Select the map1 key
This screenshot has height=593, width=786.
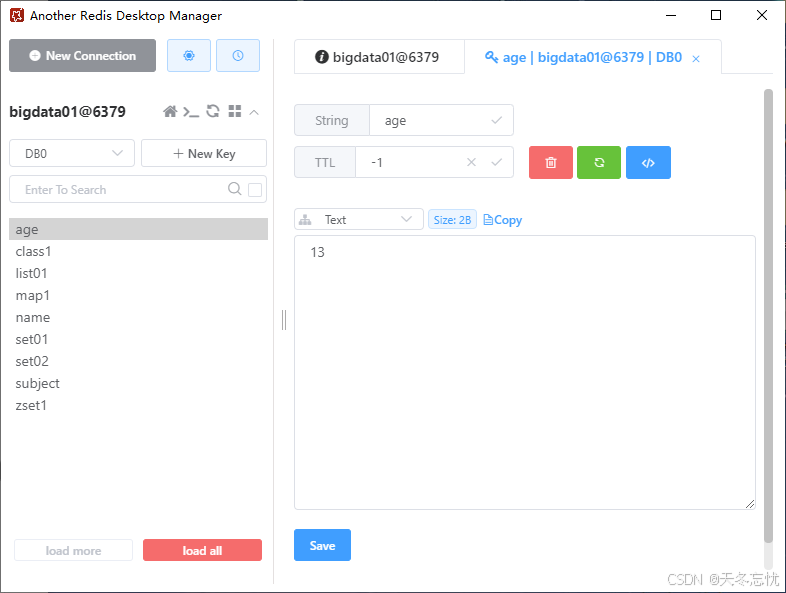(138, 295)
